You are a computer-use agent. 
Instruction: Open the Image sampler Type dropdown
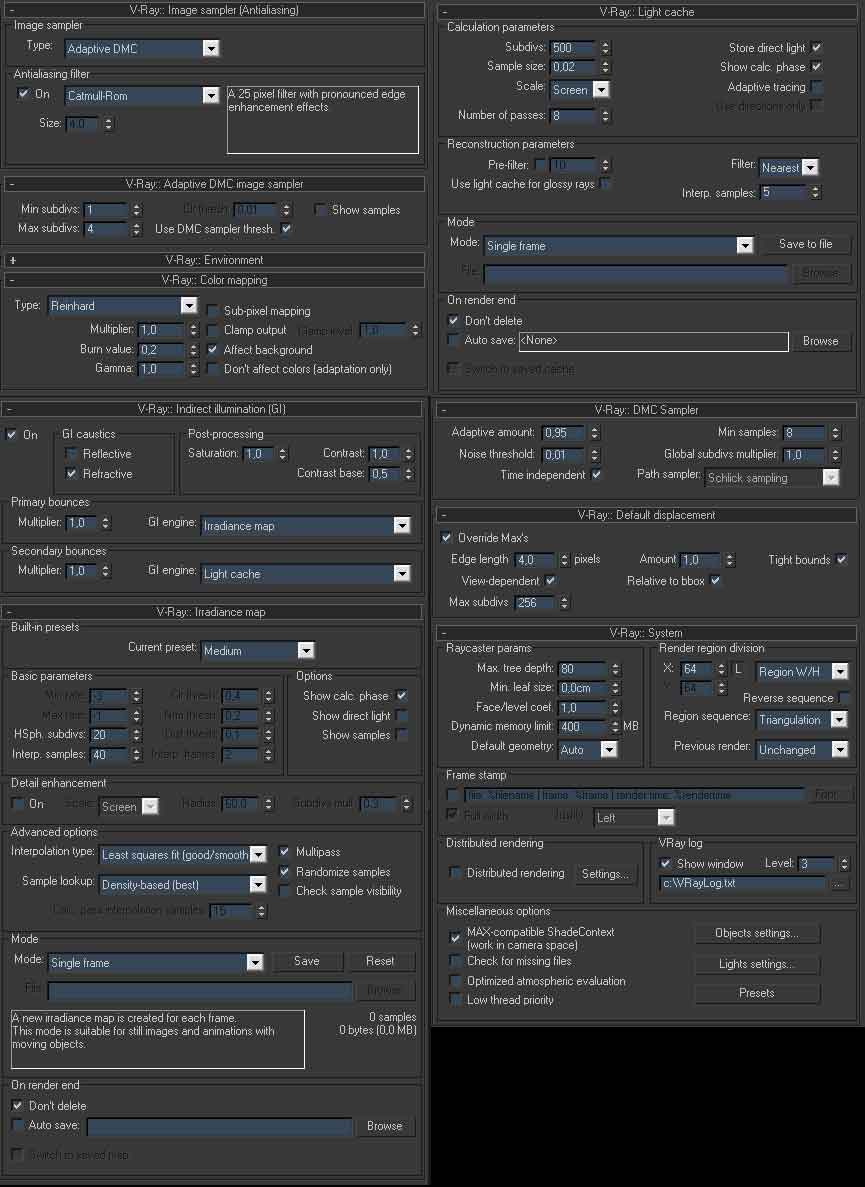(142, 48)
